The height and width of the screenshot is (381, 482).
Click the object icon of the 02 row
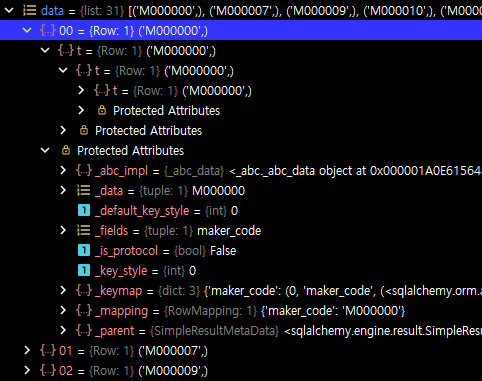tap(48, 370)
